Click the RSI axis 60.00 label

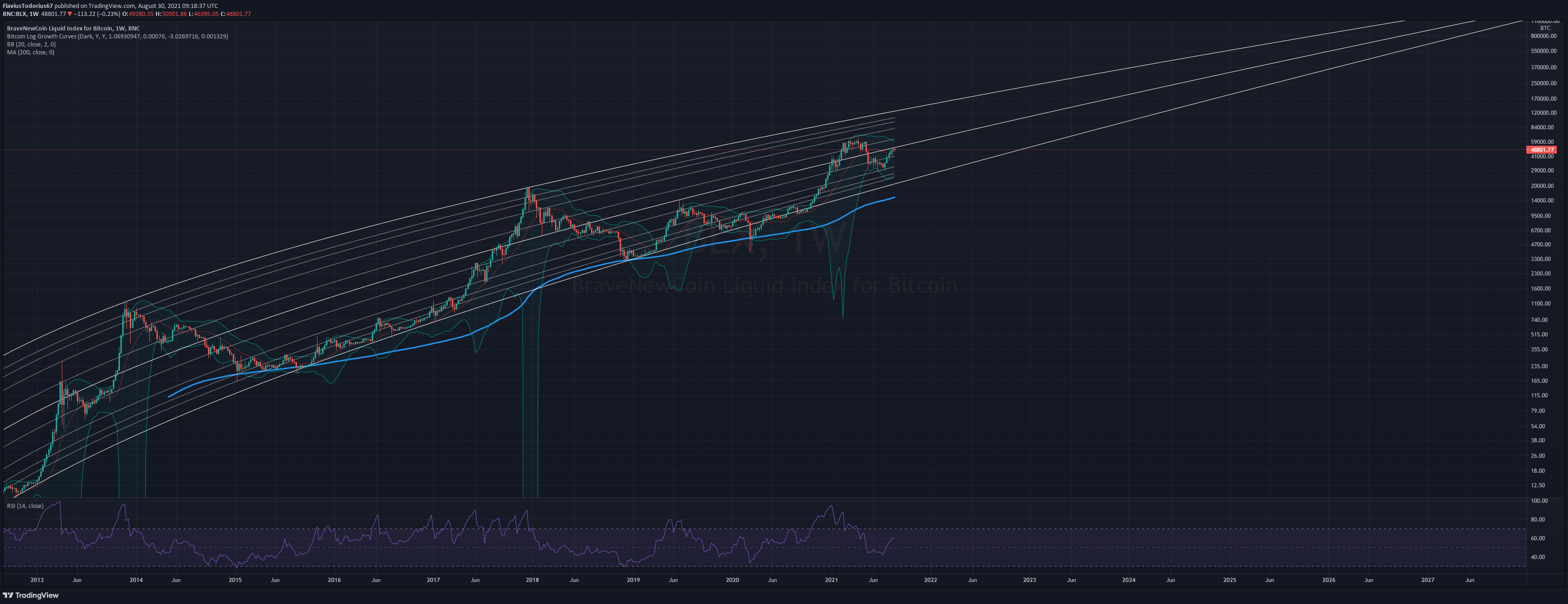pyautogui.click(x=1538, y=539)
